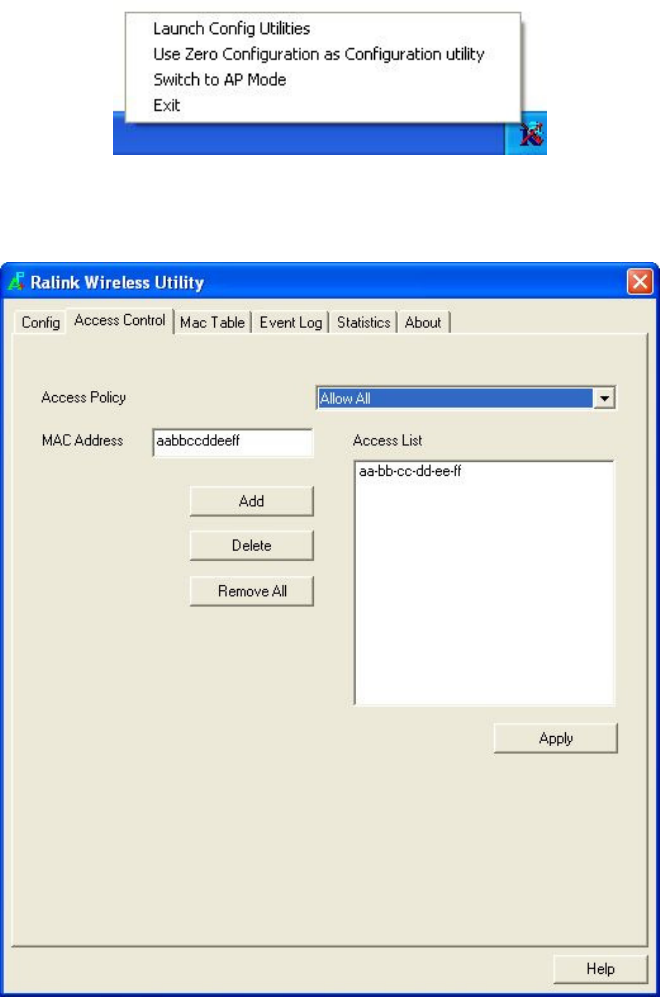Click the MAC Address label
Screen dimensions: 660x997
(x=82, y=440)
